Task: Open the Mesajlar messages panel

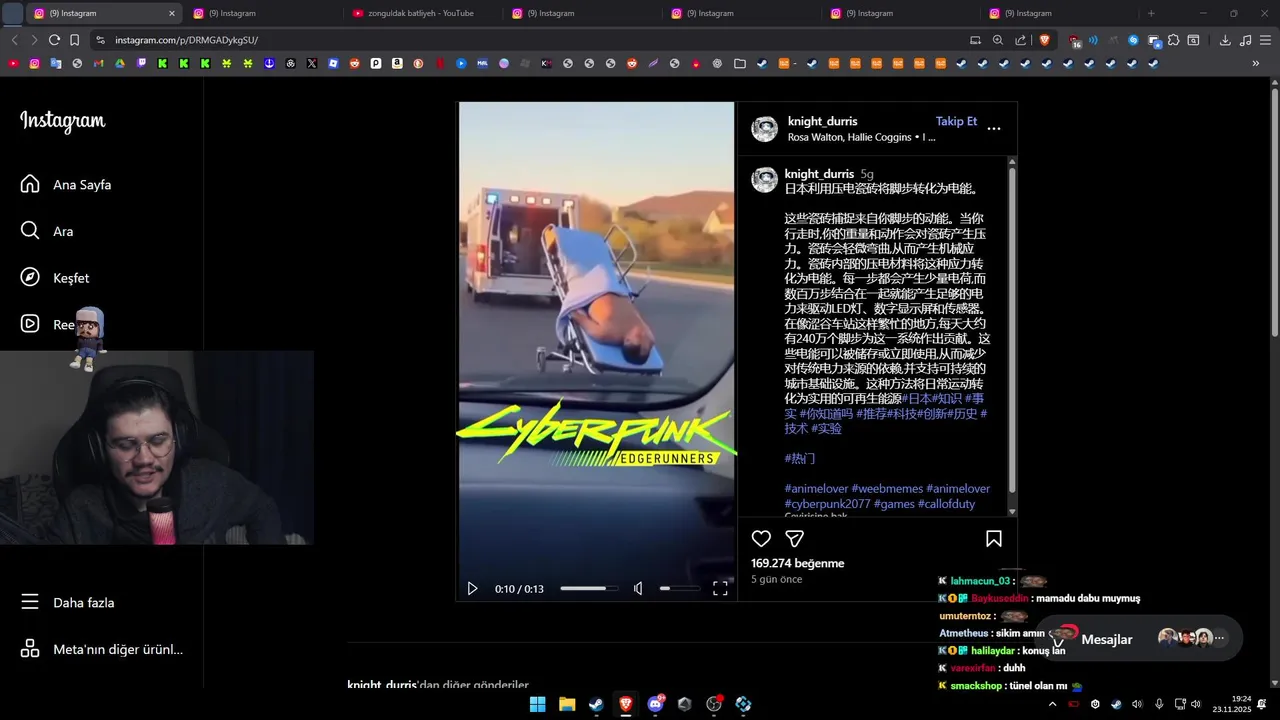Action: click(1138, 638)
